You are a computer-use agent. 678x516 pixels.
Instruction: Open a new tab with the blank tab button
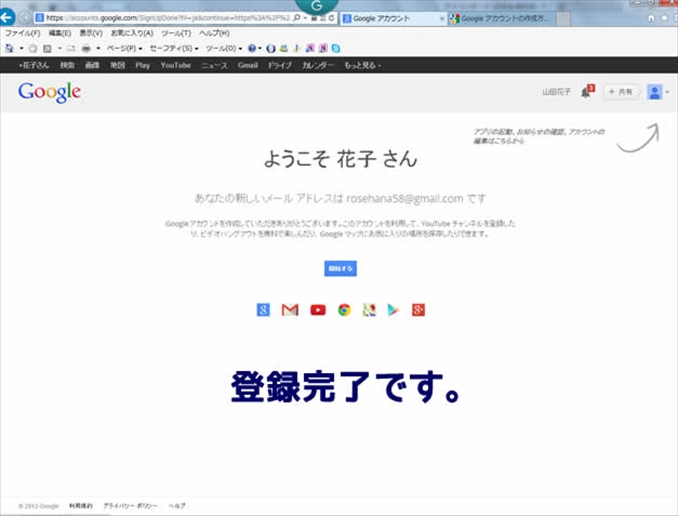coord(563,19)
